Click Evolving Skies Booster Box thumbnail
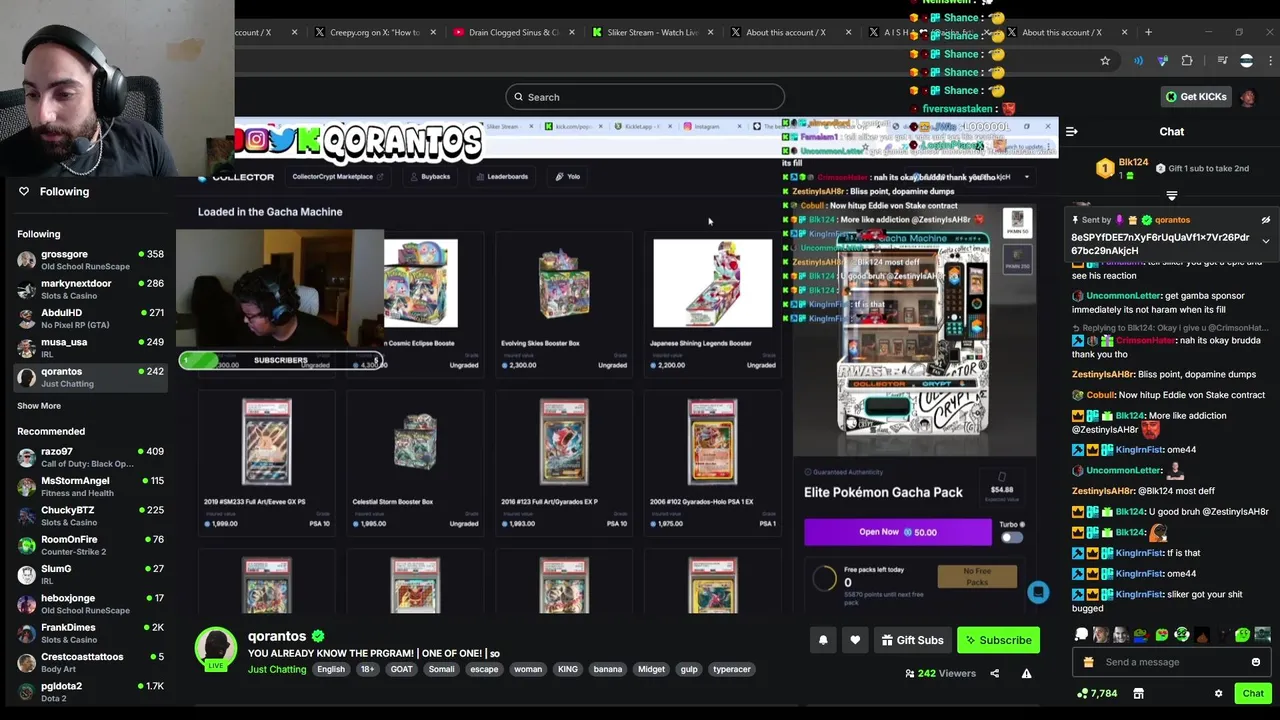The image size is (1280, 720). 564,284
